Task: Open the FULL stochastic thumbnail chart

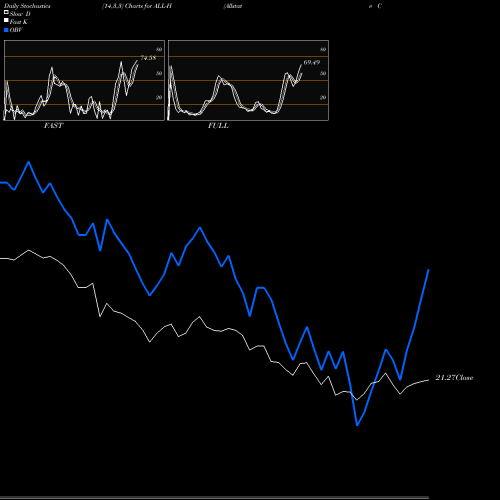Action: pos(248,80)
